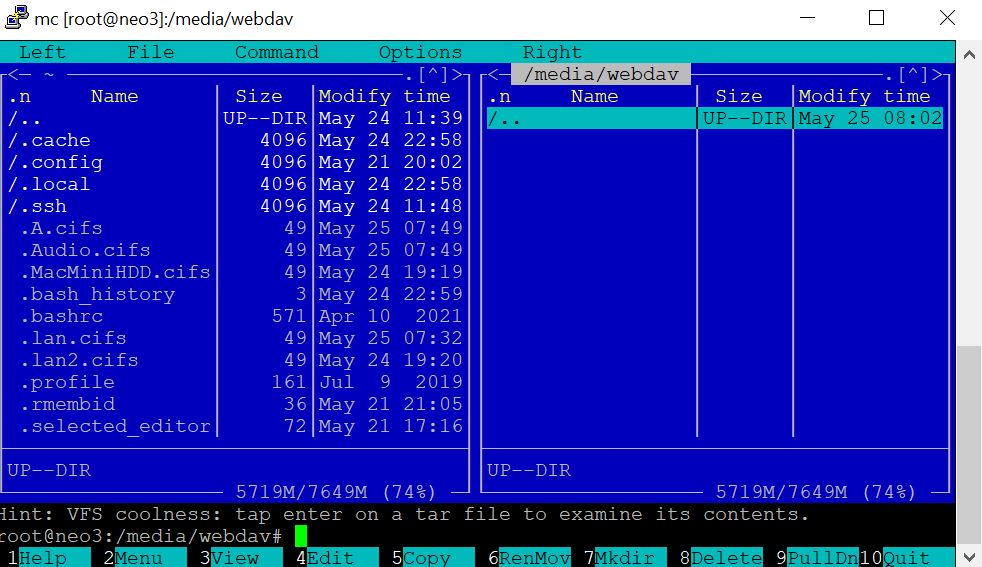Open the Left menu
This screenshot has width=982, height=567.
(42, 52)
